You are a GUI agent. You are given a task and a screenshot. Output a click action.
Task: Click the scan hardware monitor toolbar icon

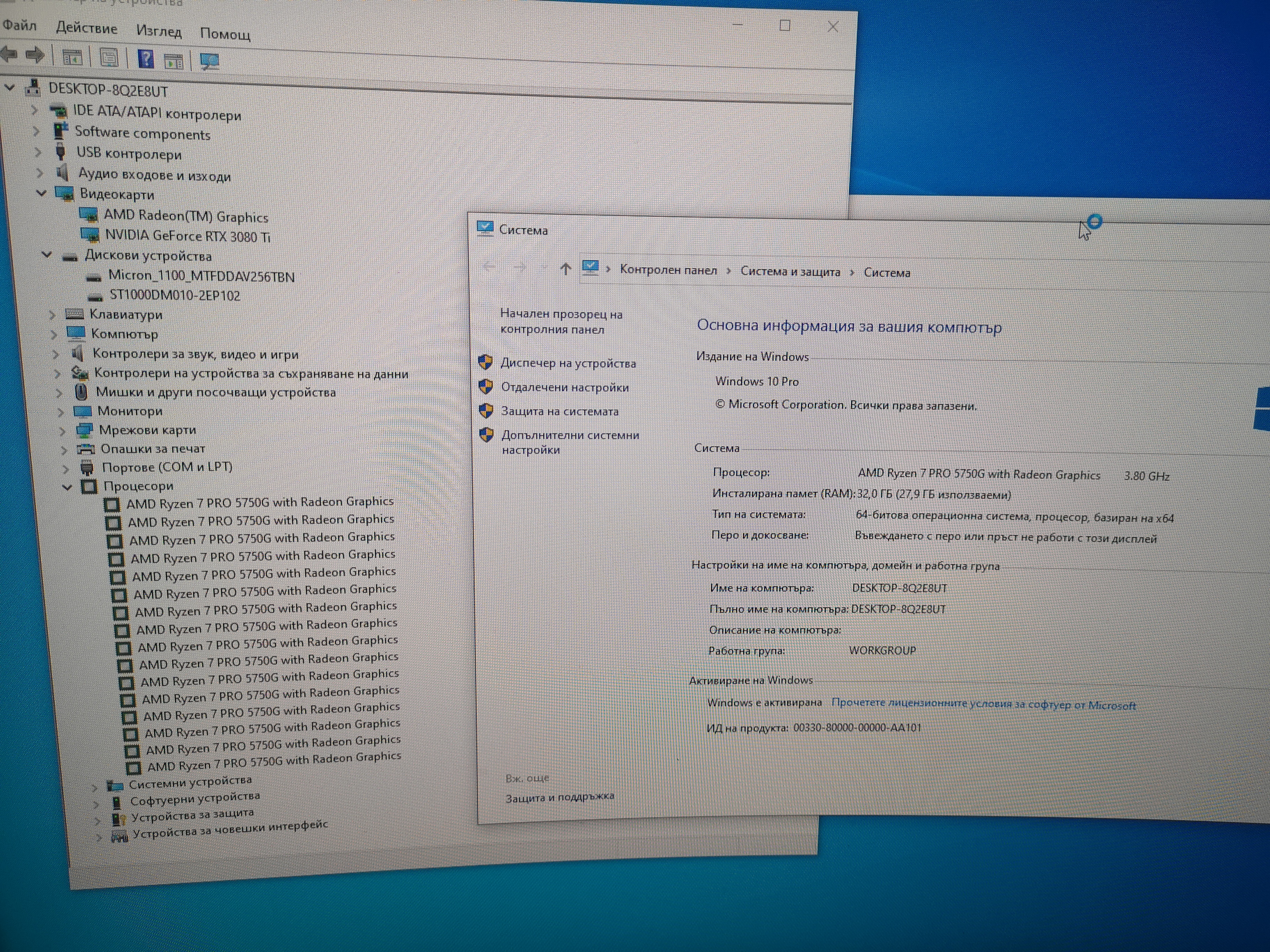[210, 61]
